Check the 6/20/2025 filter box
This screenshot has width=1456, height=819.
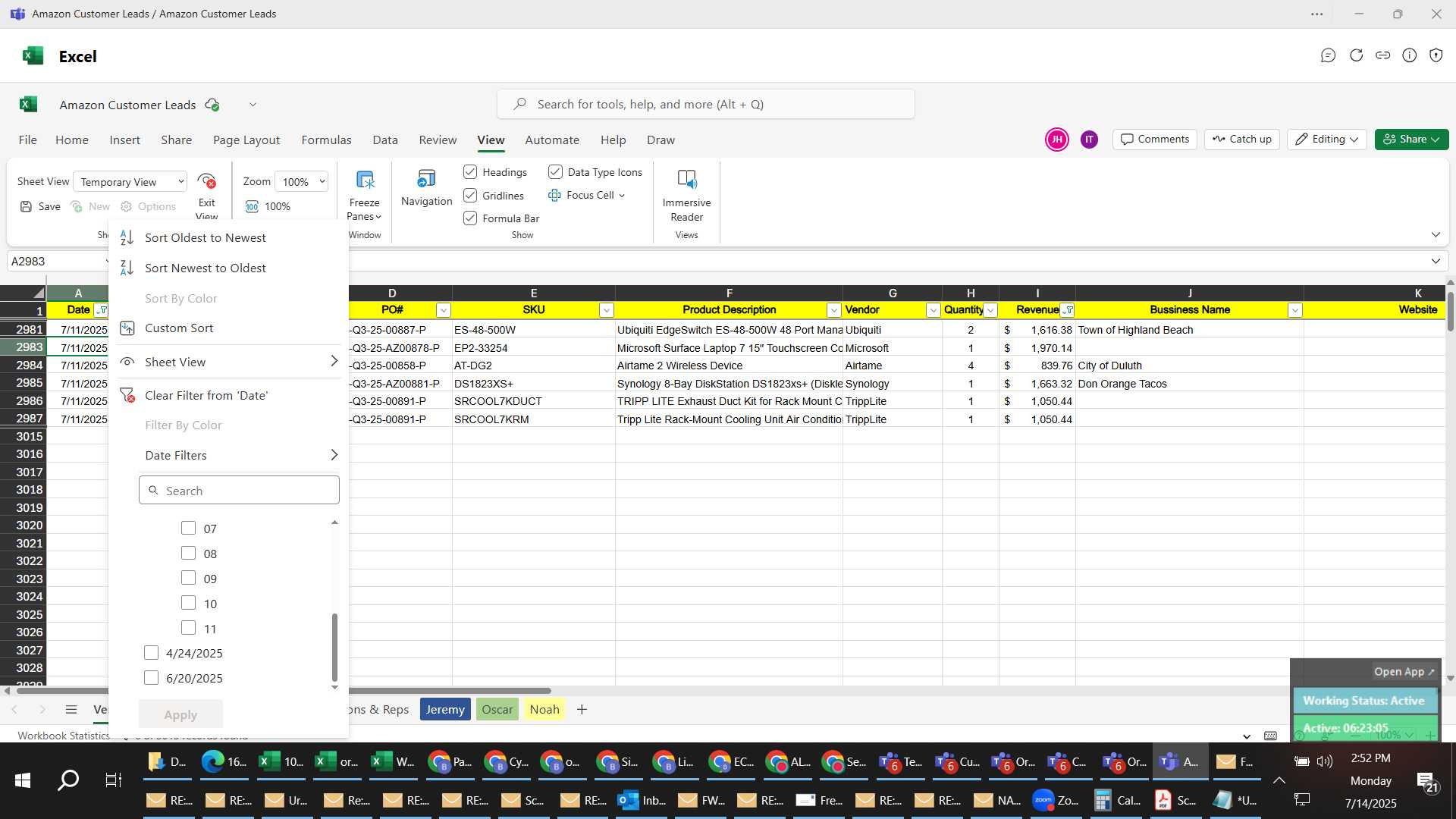point(152,678)
